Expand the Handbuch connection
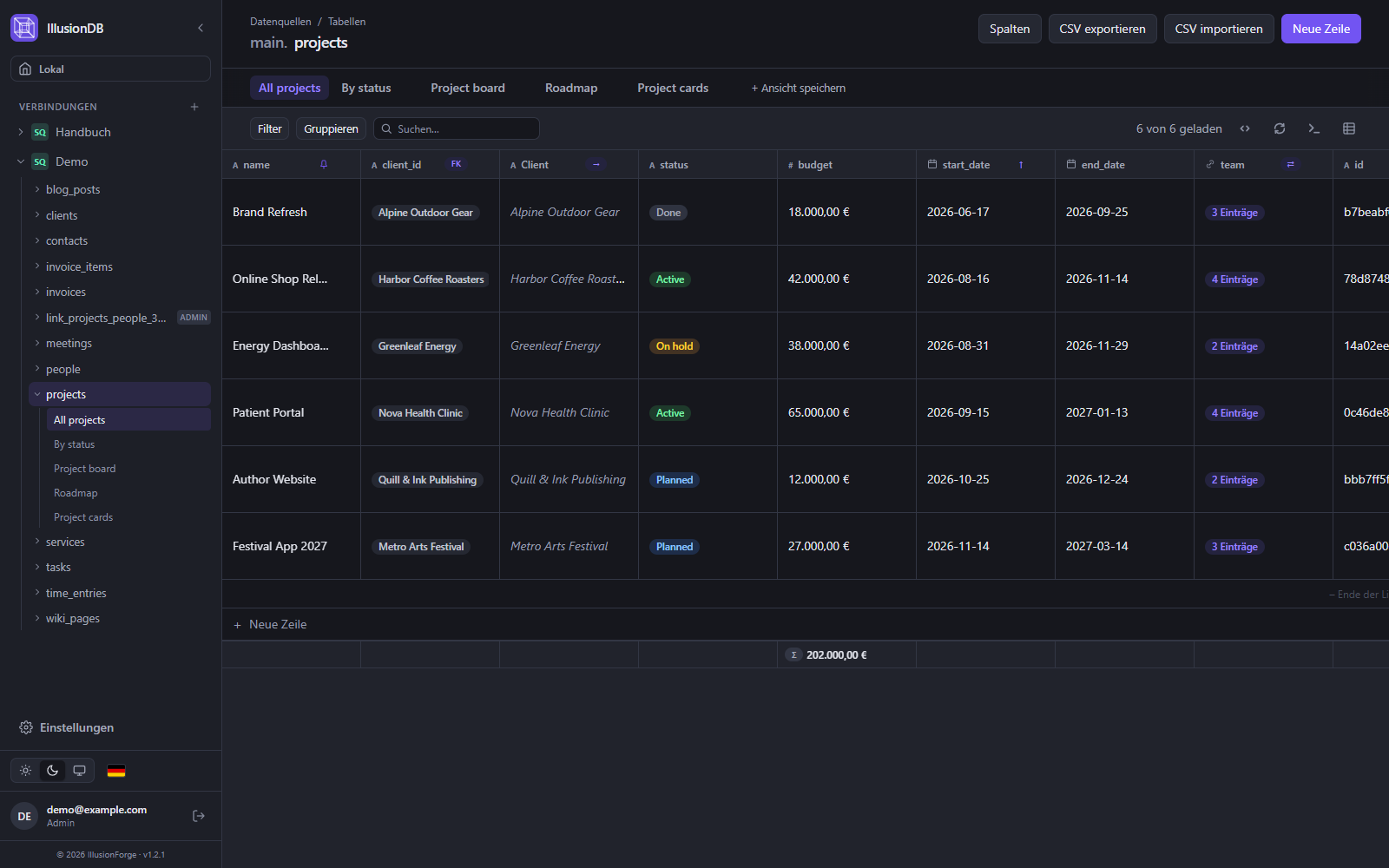Viewport: 1389px width, 868px height. [x=21, y=132]
